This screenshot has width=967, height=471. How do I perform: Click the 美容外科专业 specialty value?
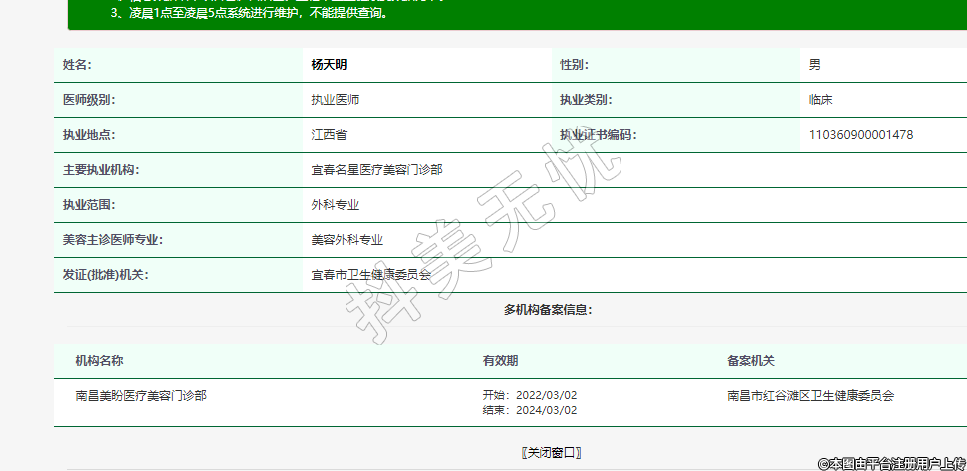coord(347,240)
